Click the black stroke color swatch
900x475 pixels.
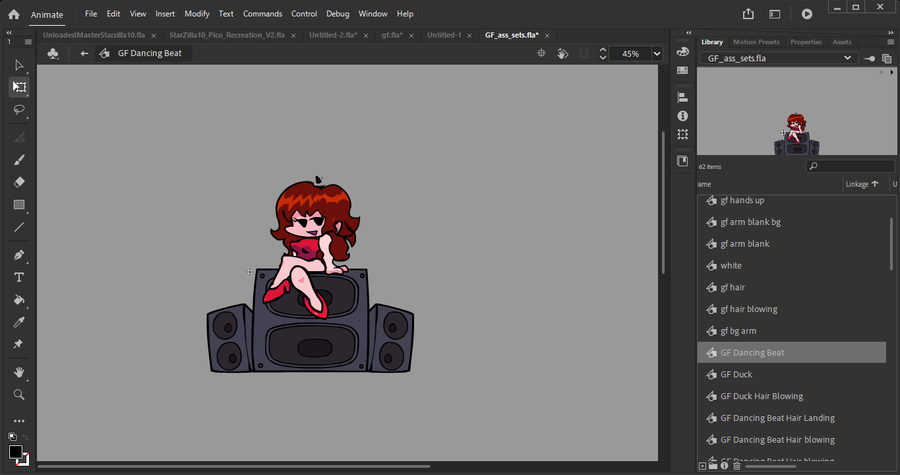(15, 451)
